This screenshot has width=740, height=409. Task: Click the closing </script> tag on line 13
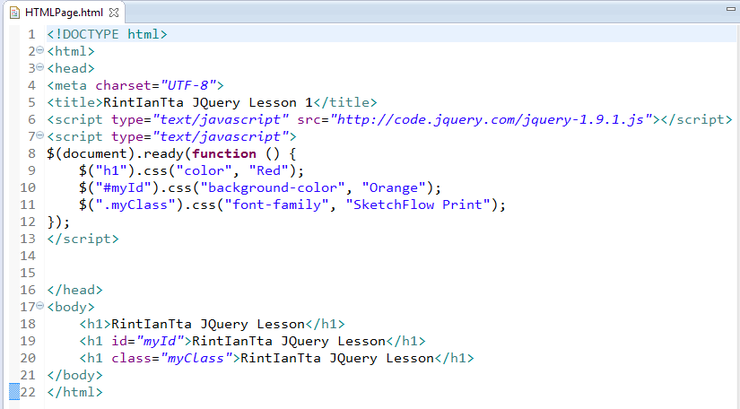point(83,239)
